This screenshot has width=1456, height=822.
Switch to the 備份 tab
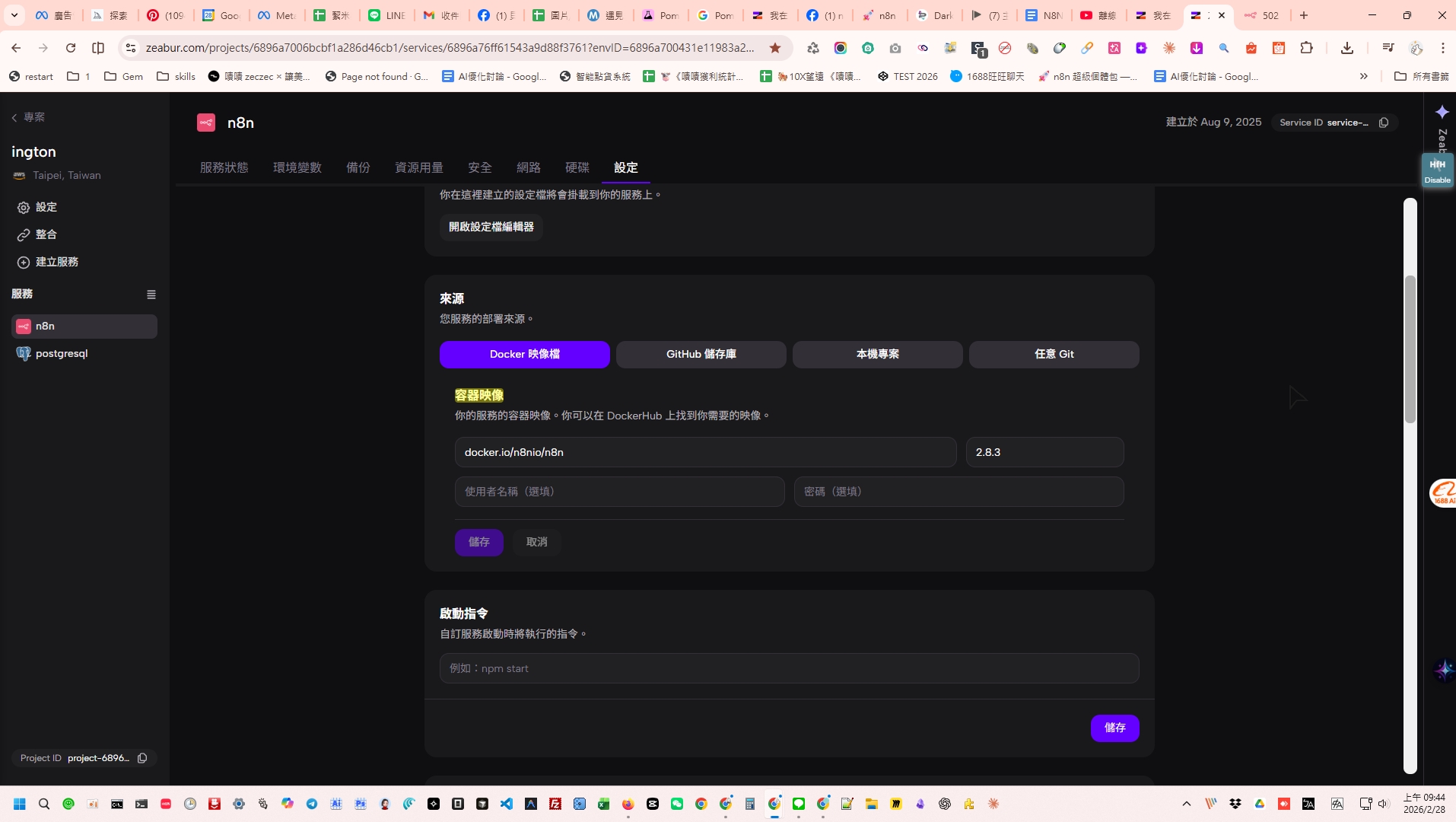click(x=358, y=167)
